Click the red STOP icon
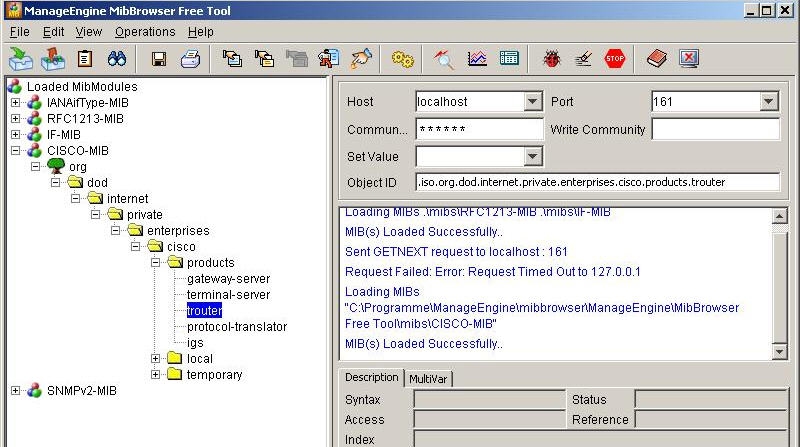 (x=615, y=59)
